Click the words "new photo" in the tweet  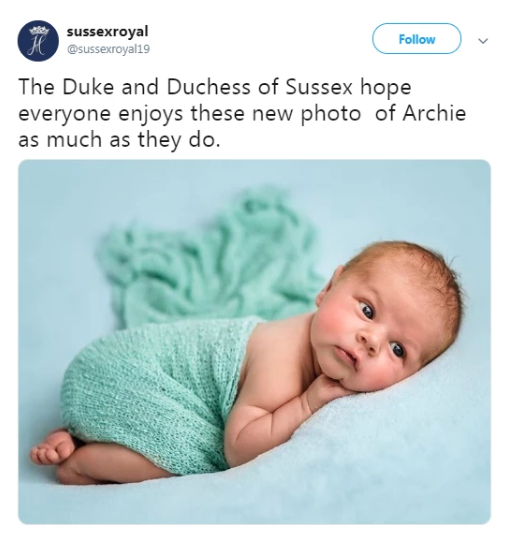coord(307,114)
